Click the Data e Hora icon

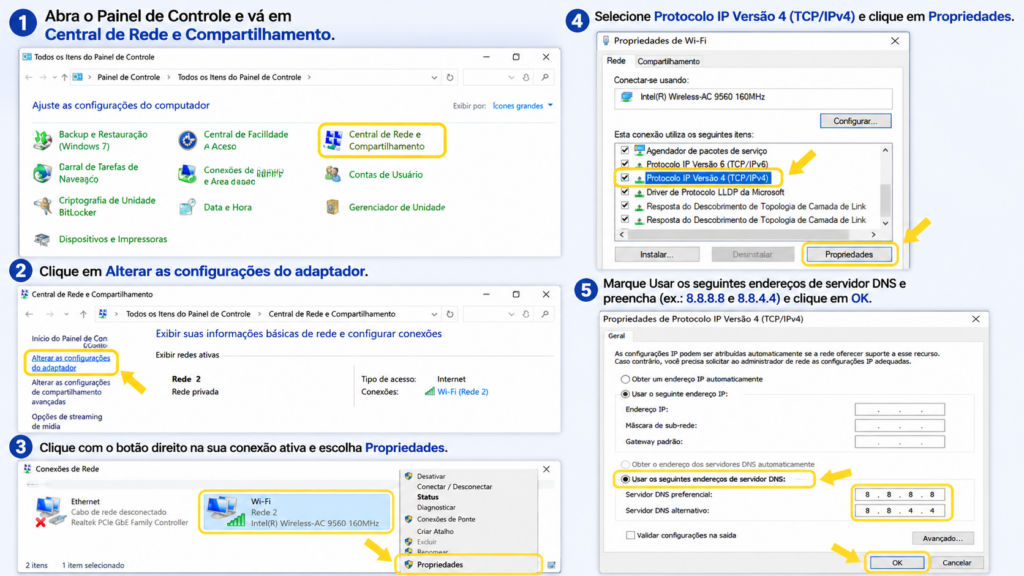coord(187,207)
